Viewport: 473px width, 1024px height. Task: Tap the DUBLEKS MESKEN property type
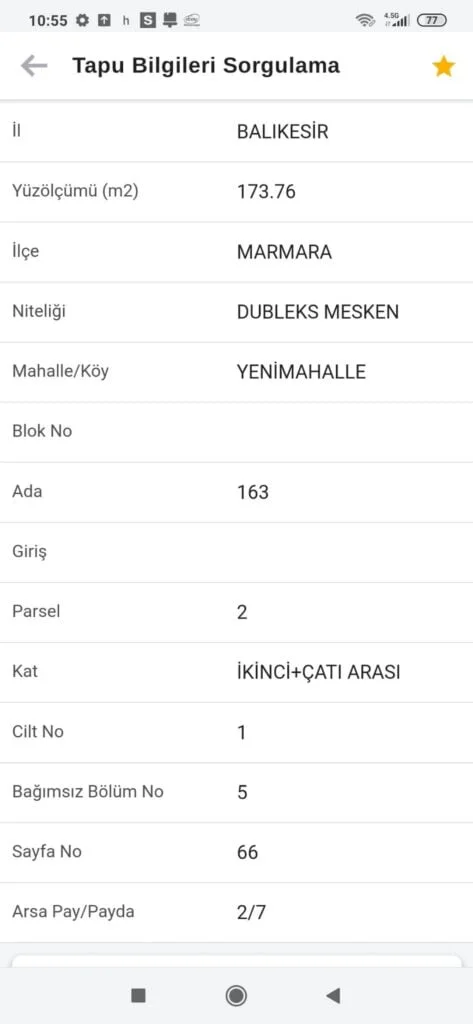(x=318, y=312)
